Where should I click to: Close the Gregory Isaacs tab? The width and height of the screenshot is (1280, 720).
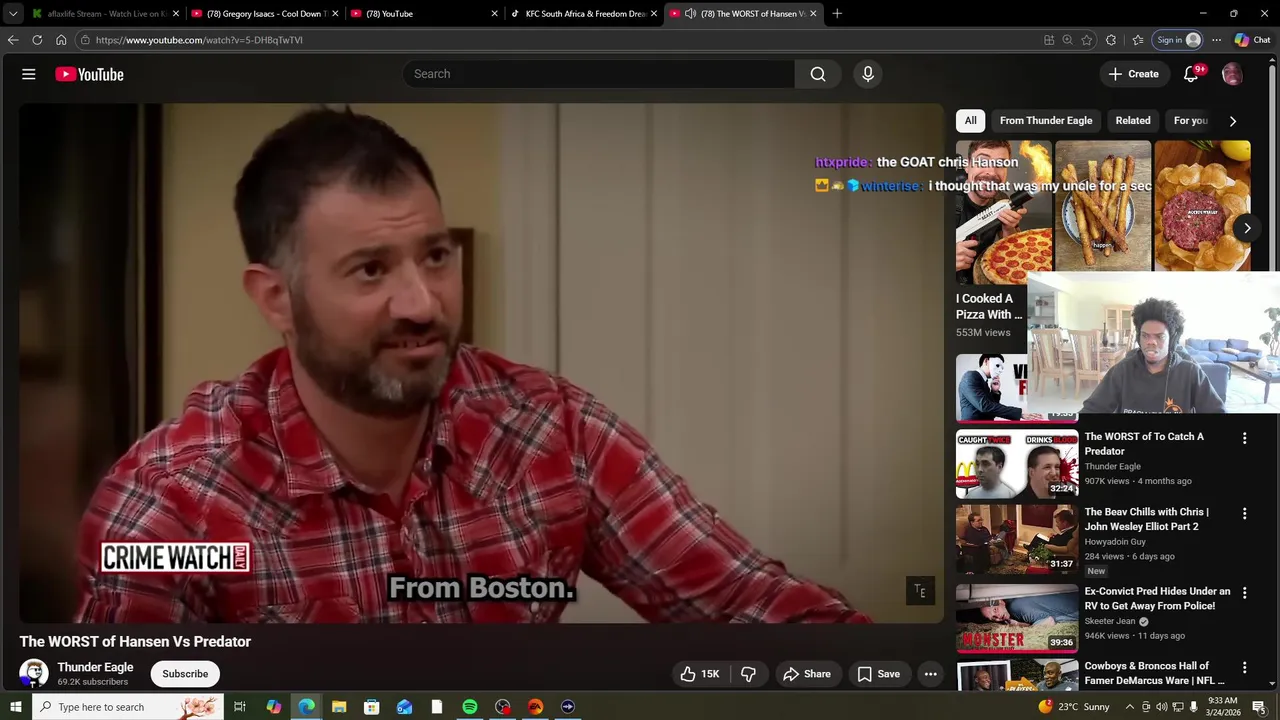(x=335, y=14)
